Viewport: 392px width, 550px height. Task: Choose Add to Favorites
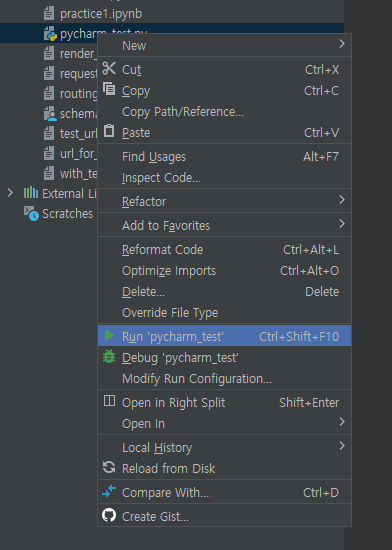[224, 225]
